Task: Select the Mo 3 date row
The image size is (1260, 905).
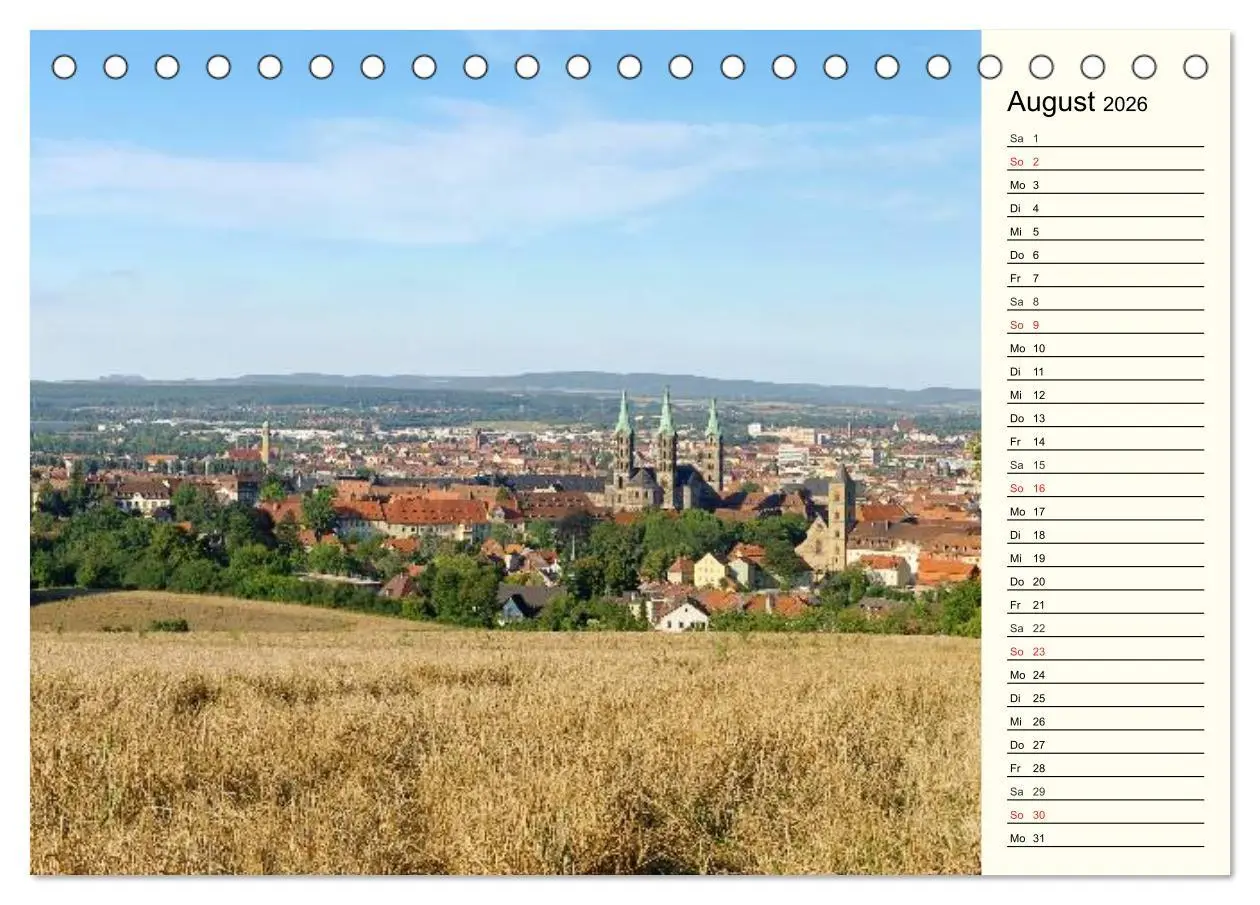Action: (x=1105, y=185)
